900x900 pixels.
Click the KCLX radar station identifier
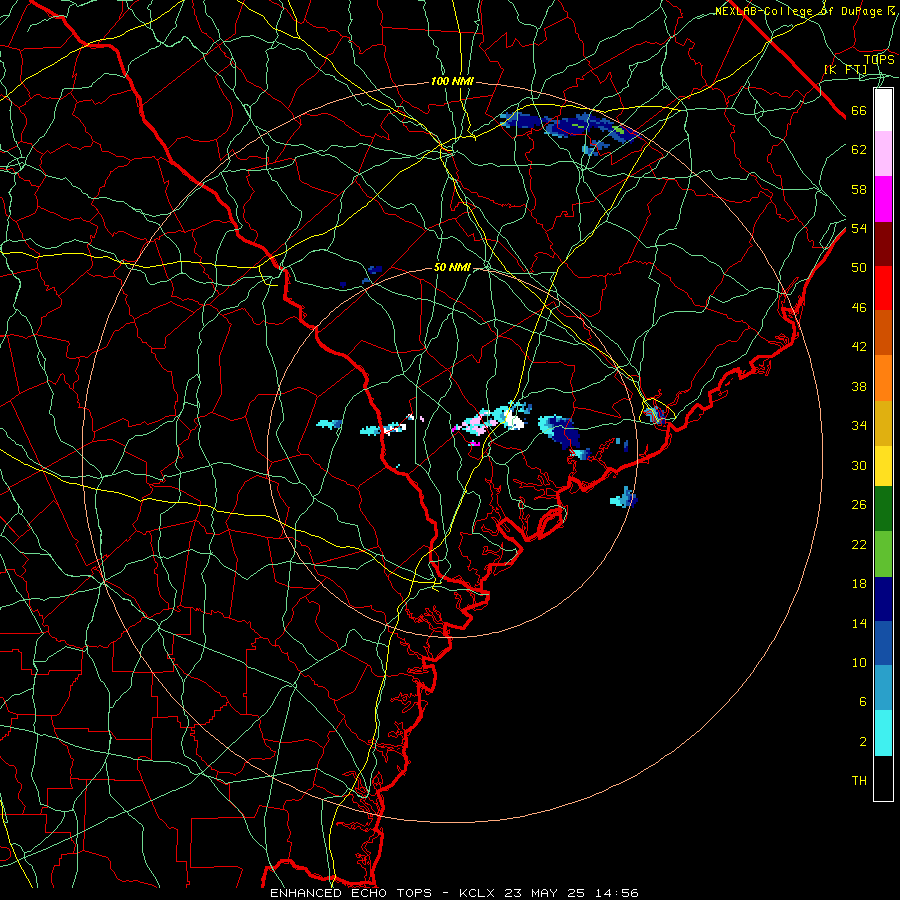coord(478,893)
